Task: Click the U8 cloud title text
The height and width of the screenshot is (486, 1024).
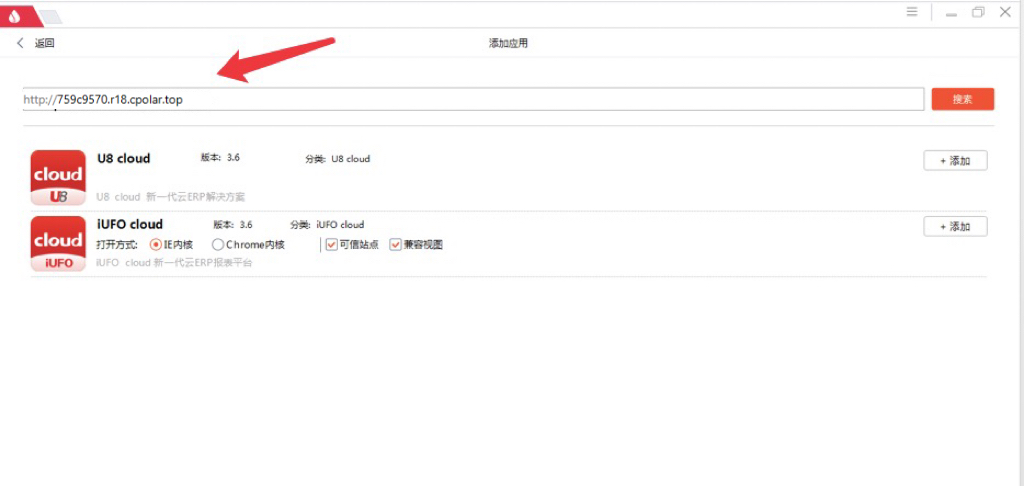Action: tap(123, 158)
